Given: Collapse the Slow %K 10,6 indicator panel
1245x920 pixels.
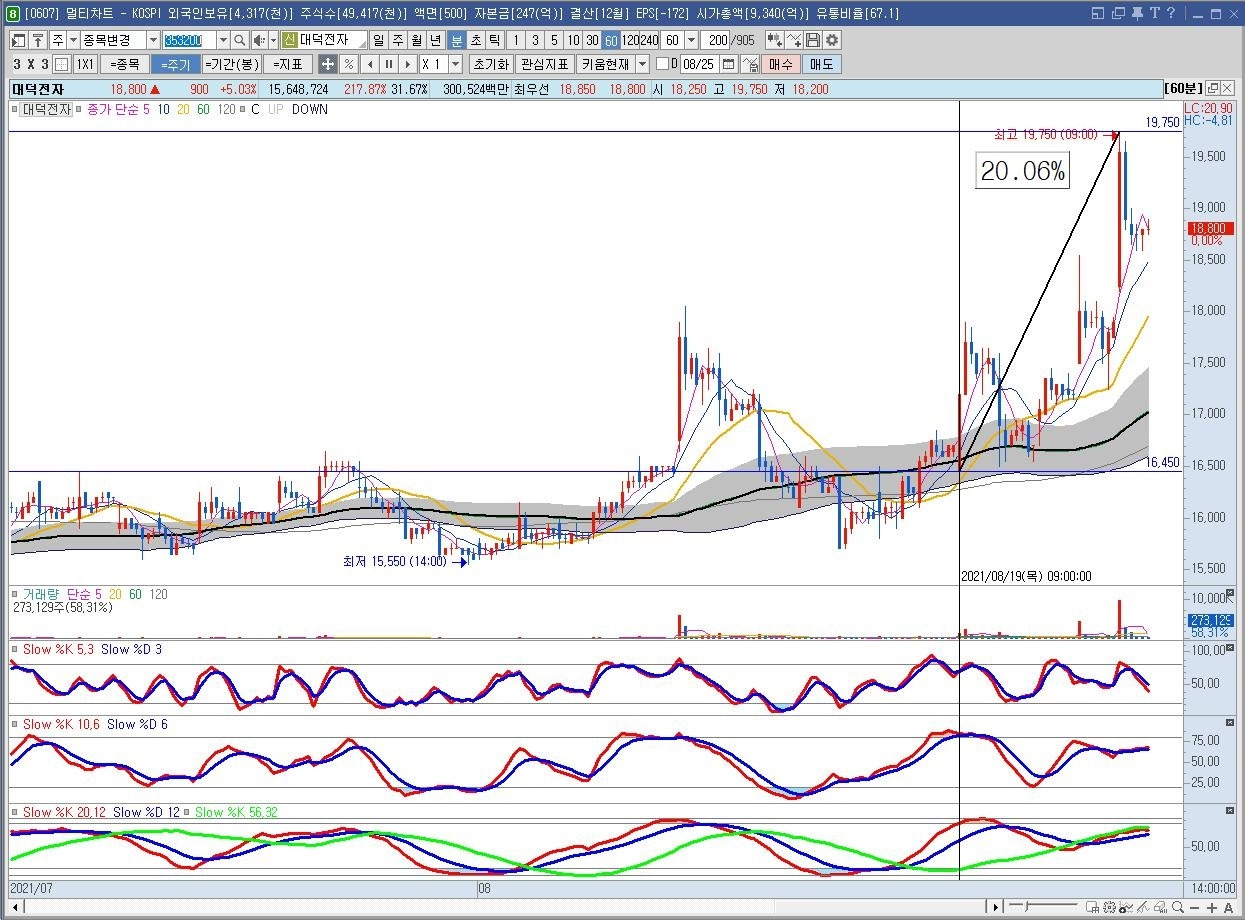Looking at the screenshot, I should click(1230, 722).
